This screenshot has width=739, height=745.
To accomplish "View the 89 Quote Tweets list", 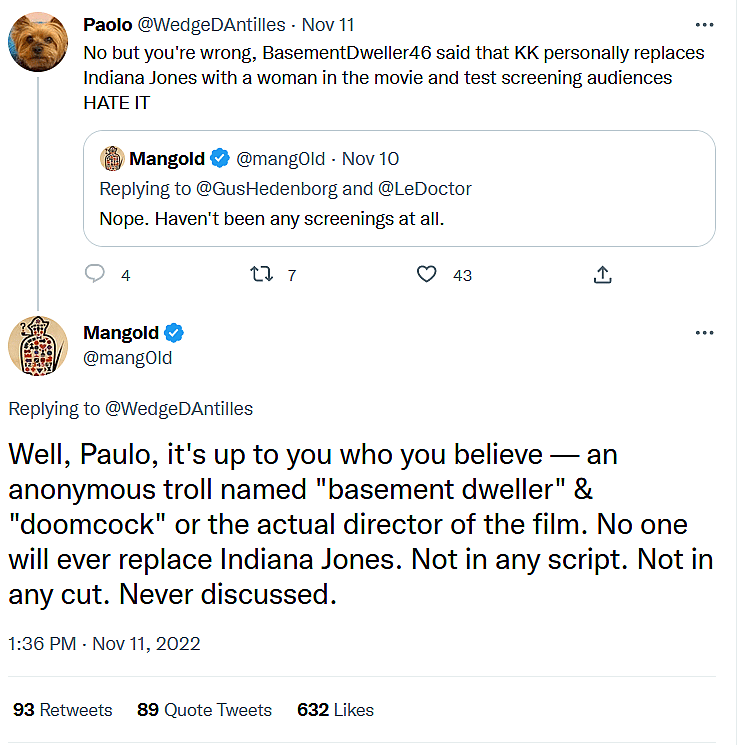I will point(204,710).
